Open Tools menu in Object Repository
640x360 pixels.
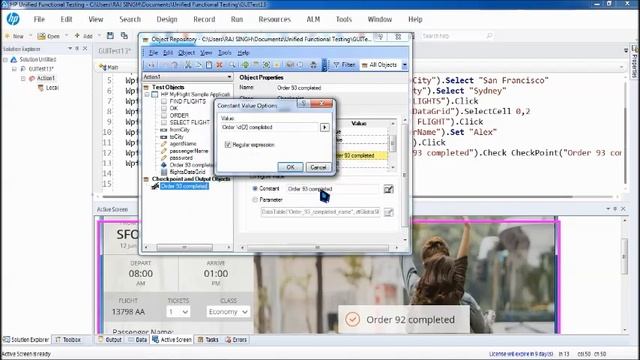[224, 53]
